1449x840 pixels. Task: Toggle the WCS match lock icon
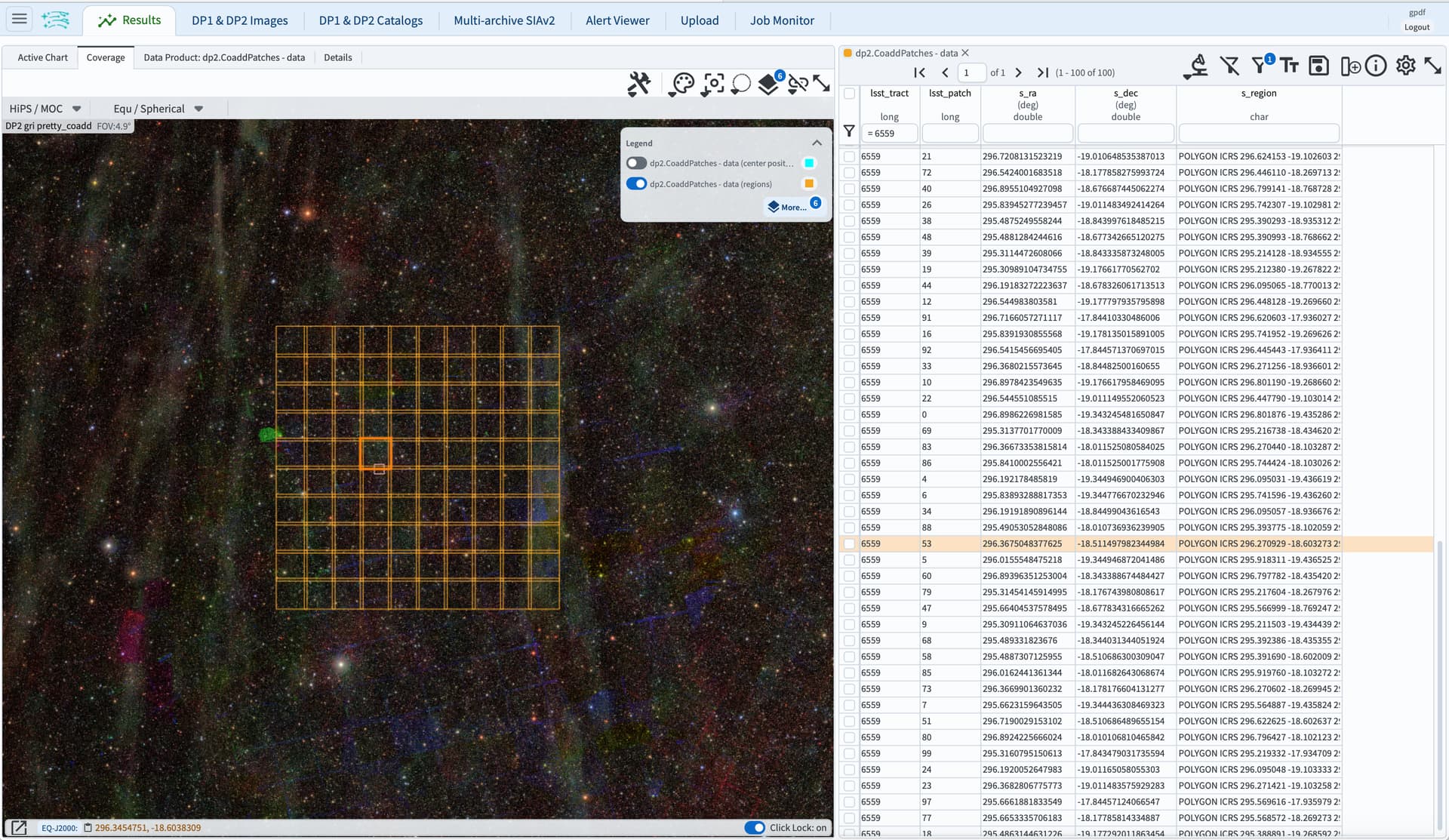click(x=798, y=84)
